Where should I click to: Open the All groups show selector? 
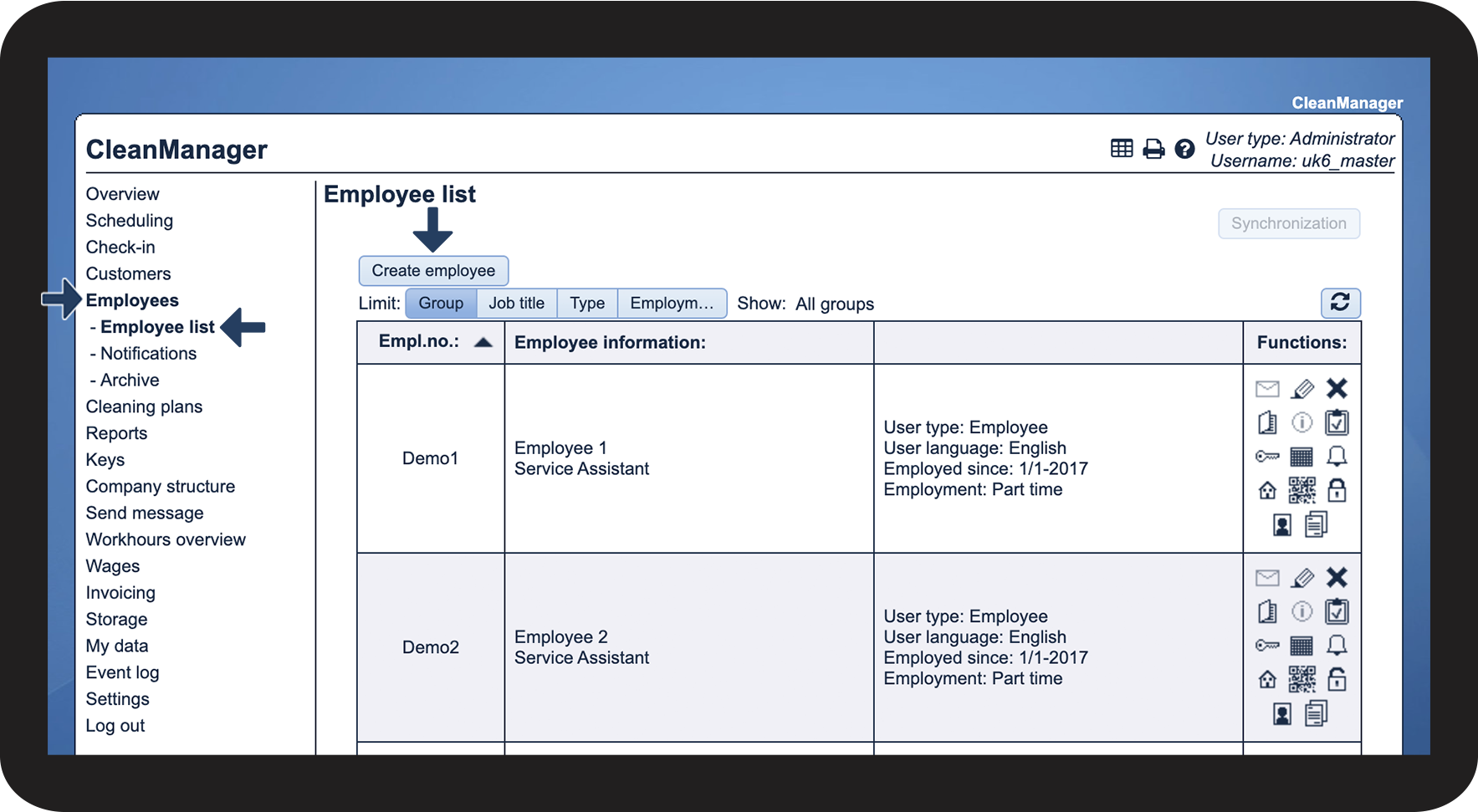pyautogui.click(x=835, y=304)
